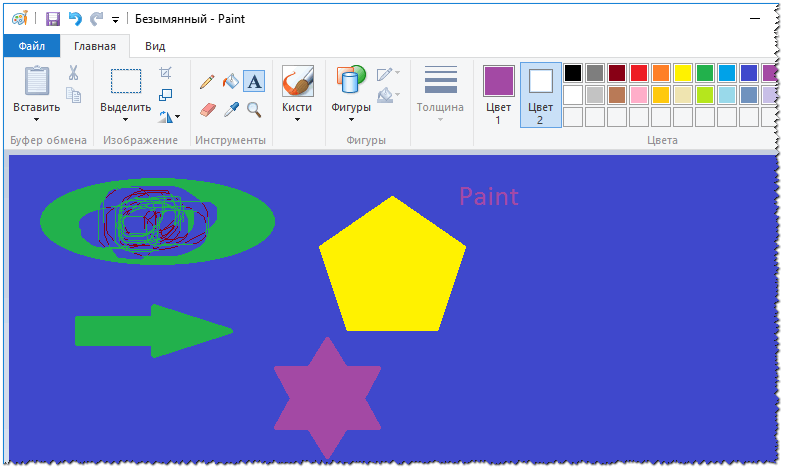Expand the Толщина dropdown arrow

click(440, 120)
